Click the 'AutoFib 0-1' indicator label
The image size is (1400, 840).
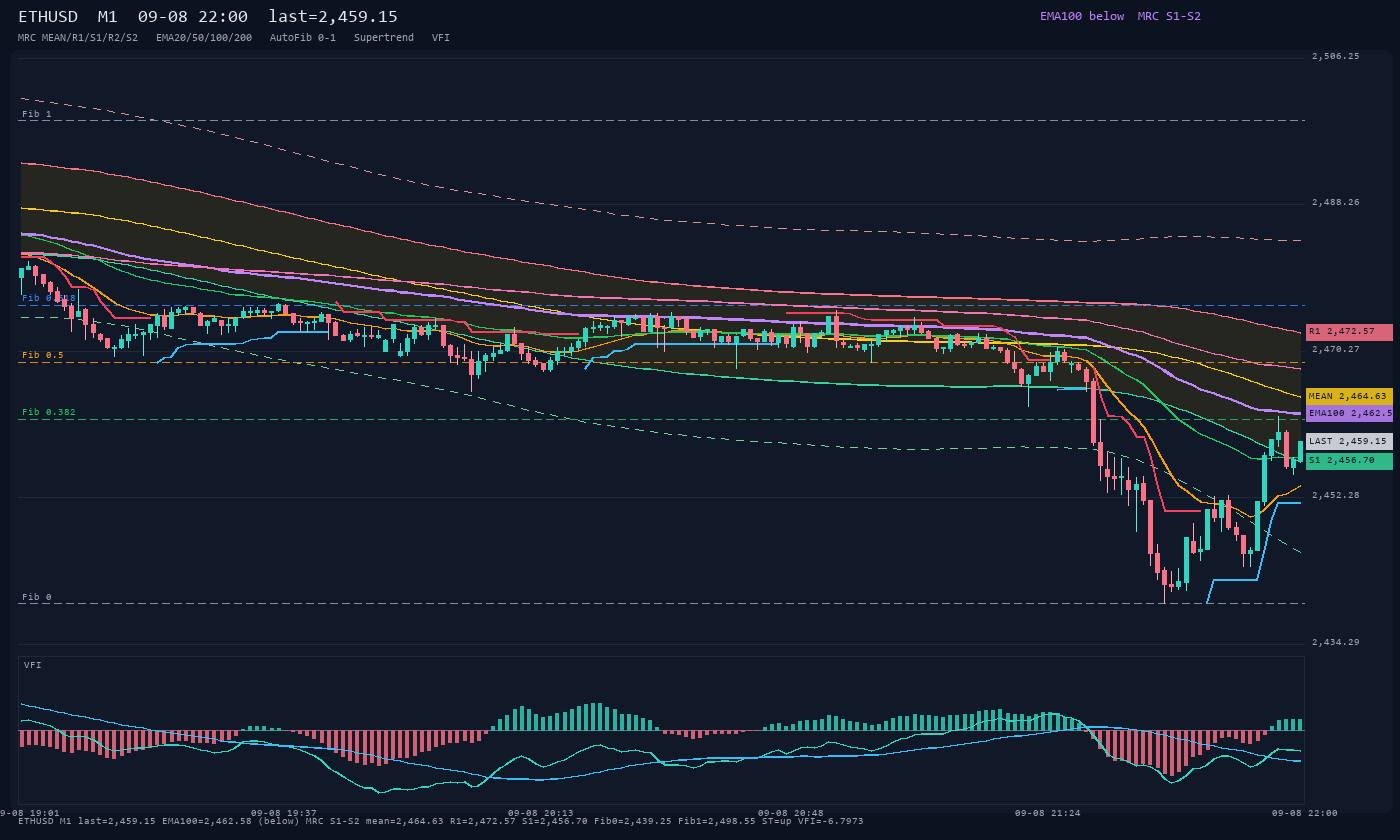303,37
